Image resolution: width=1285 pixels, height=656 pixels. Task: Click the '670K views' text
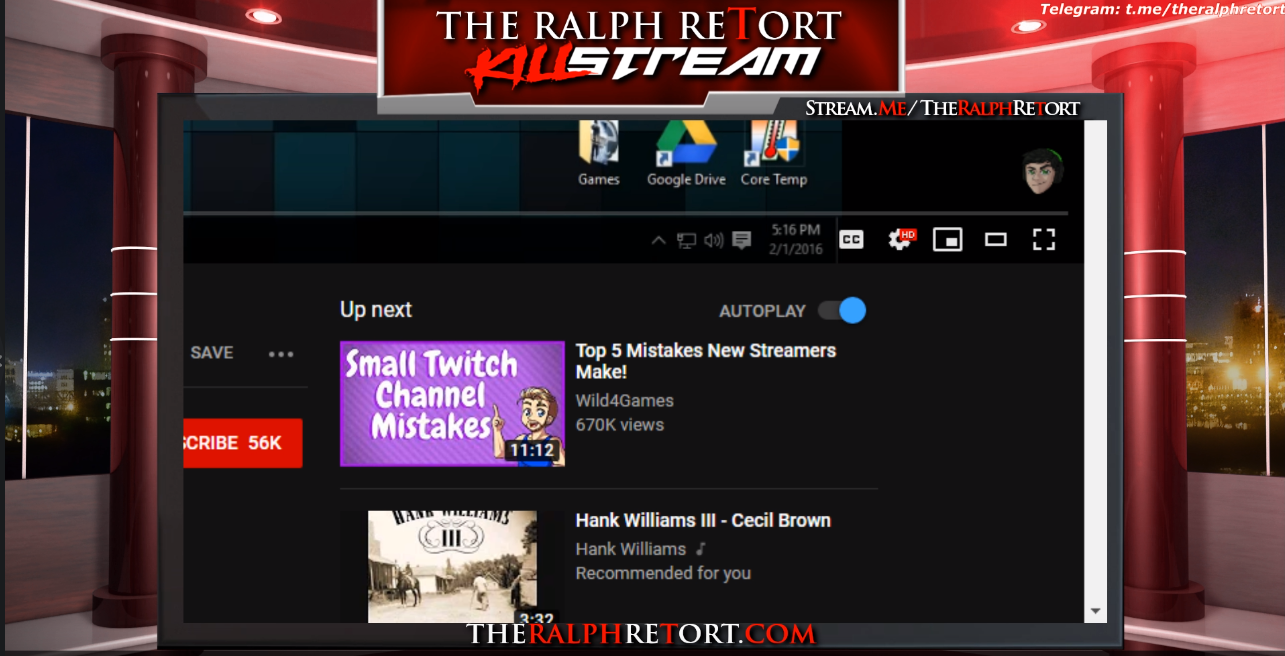pos(620,425)
